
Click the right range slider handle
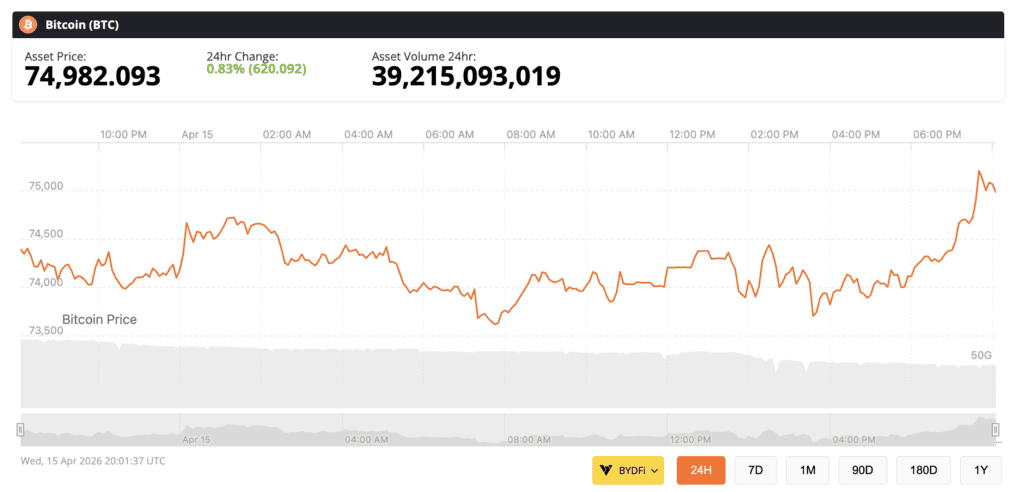tap(995, 429)
